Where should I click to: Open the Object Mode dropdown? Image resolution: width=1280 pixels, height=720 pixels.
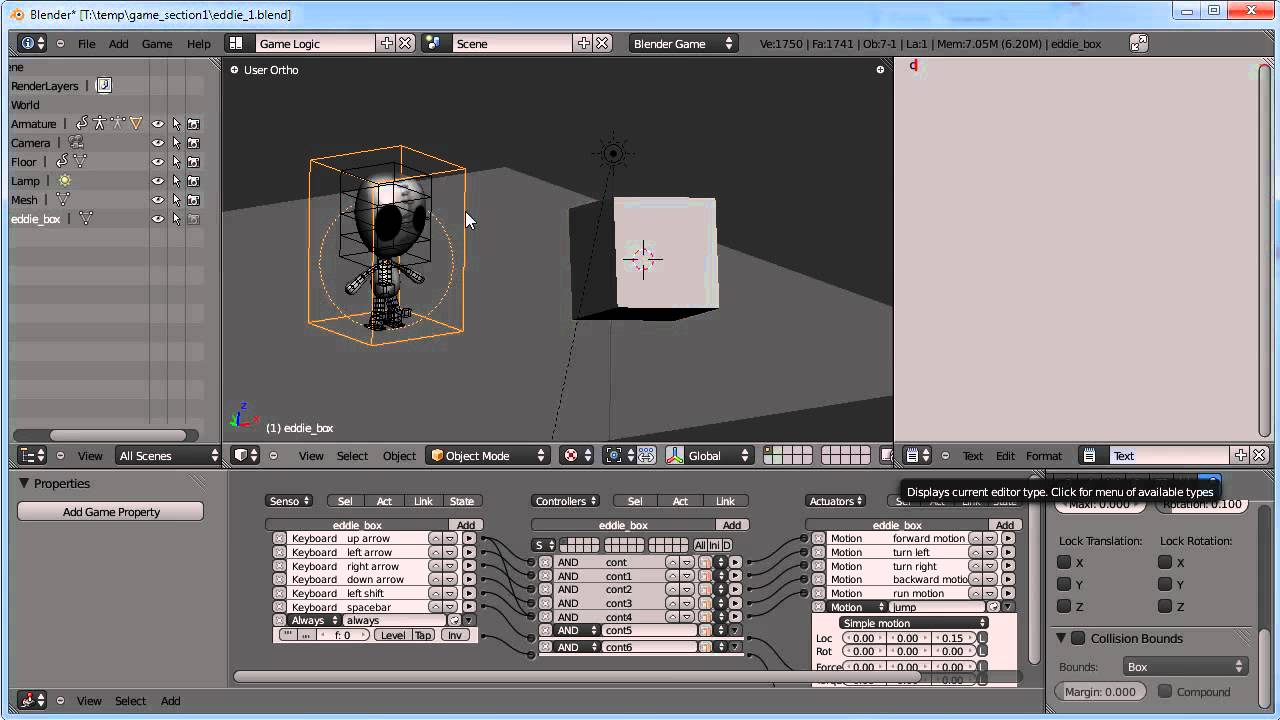pos(488,455)
